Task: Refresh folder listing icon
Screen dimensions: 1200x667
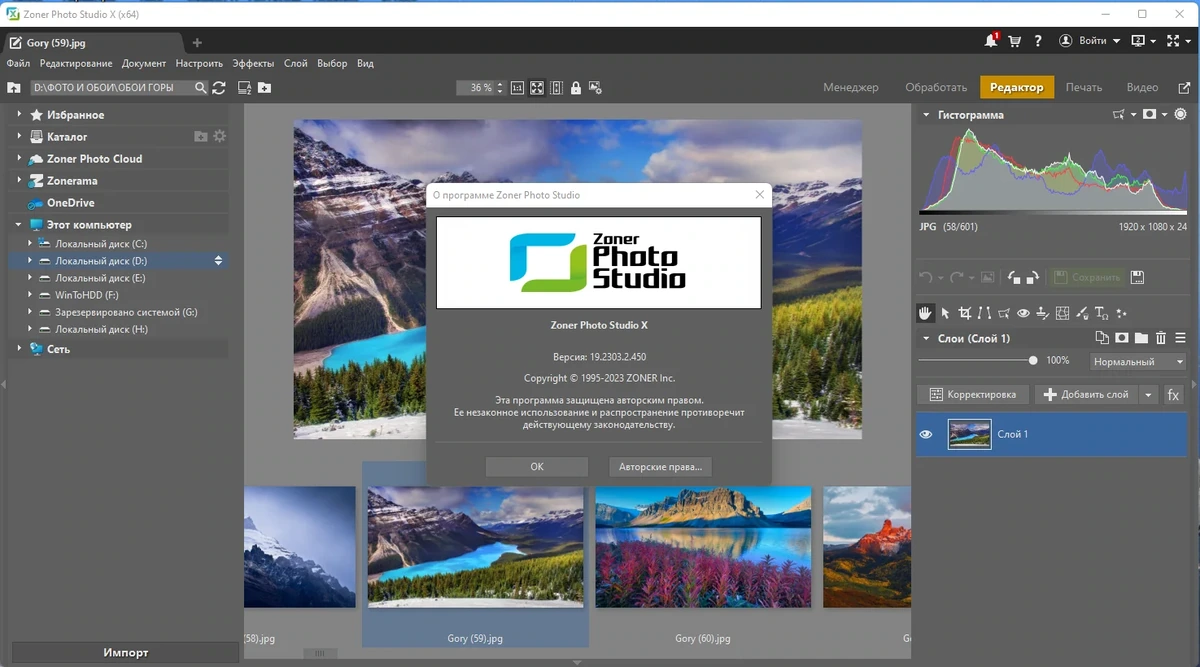Action: pos(219,88)
